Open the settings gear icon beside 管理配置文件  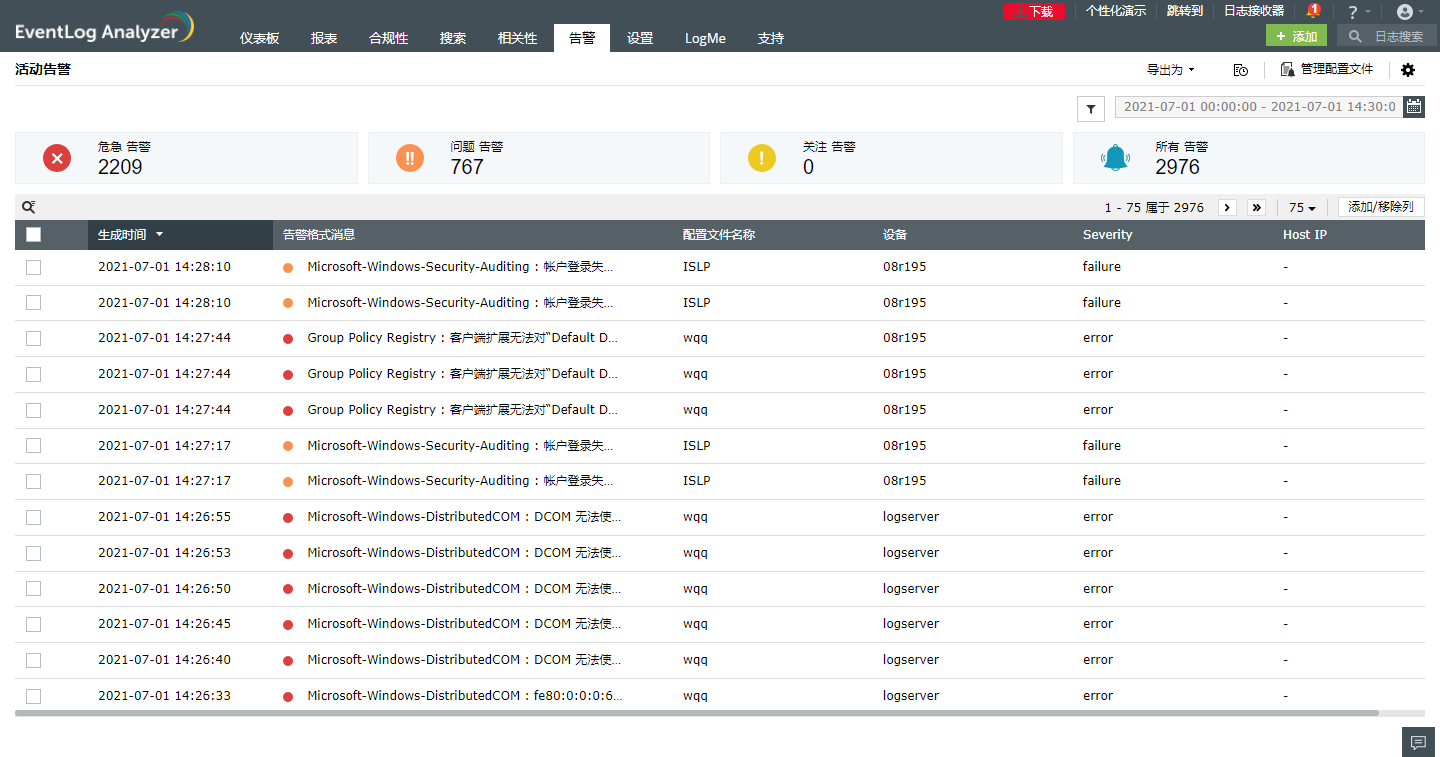[x=1408, y=70]
